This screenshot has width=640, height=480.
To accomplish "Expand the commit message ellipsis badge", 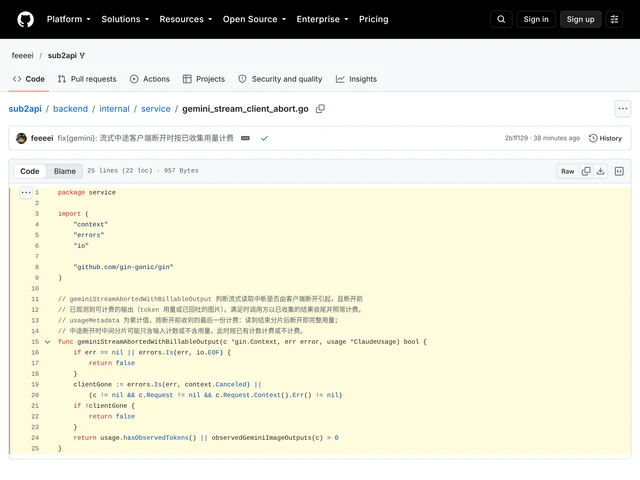I will 245,138.
